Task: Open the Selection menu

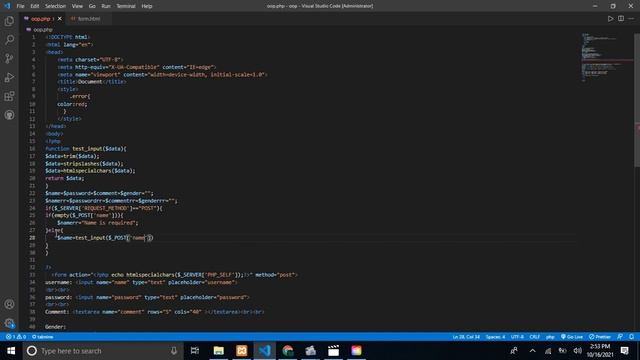Action: pyautogui.click(x=55, y=6)
